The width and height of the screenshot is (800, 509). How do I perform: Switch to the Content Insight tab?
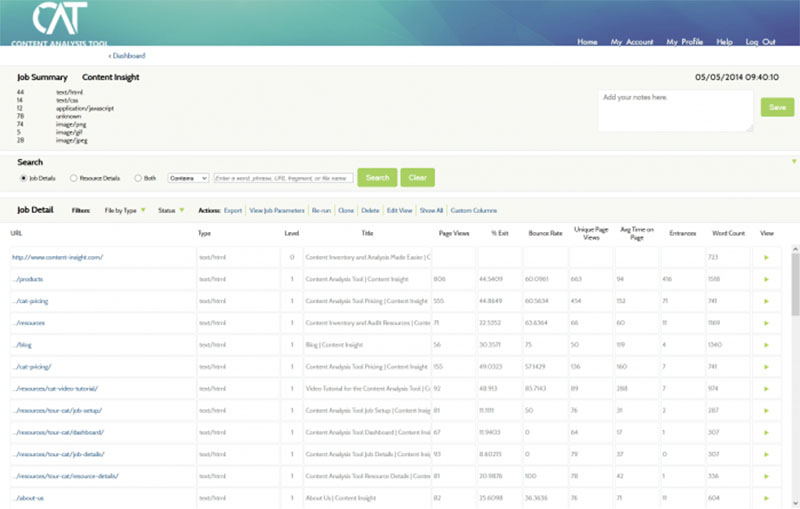110,77
